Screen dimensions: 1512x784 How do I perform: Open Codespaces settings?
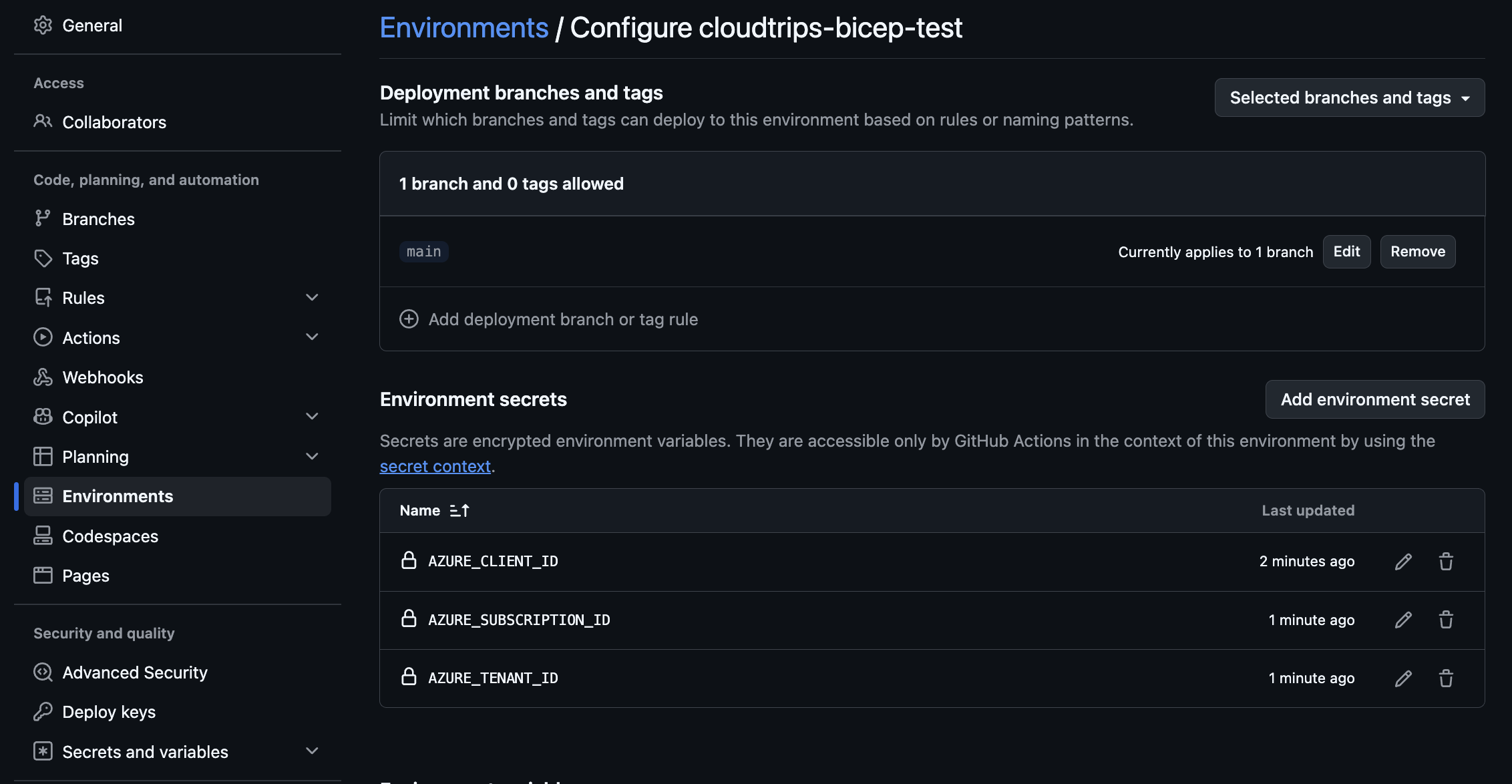178,536
